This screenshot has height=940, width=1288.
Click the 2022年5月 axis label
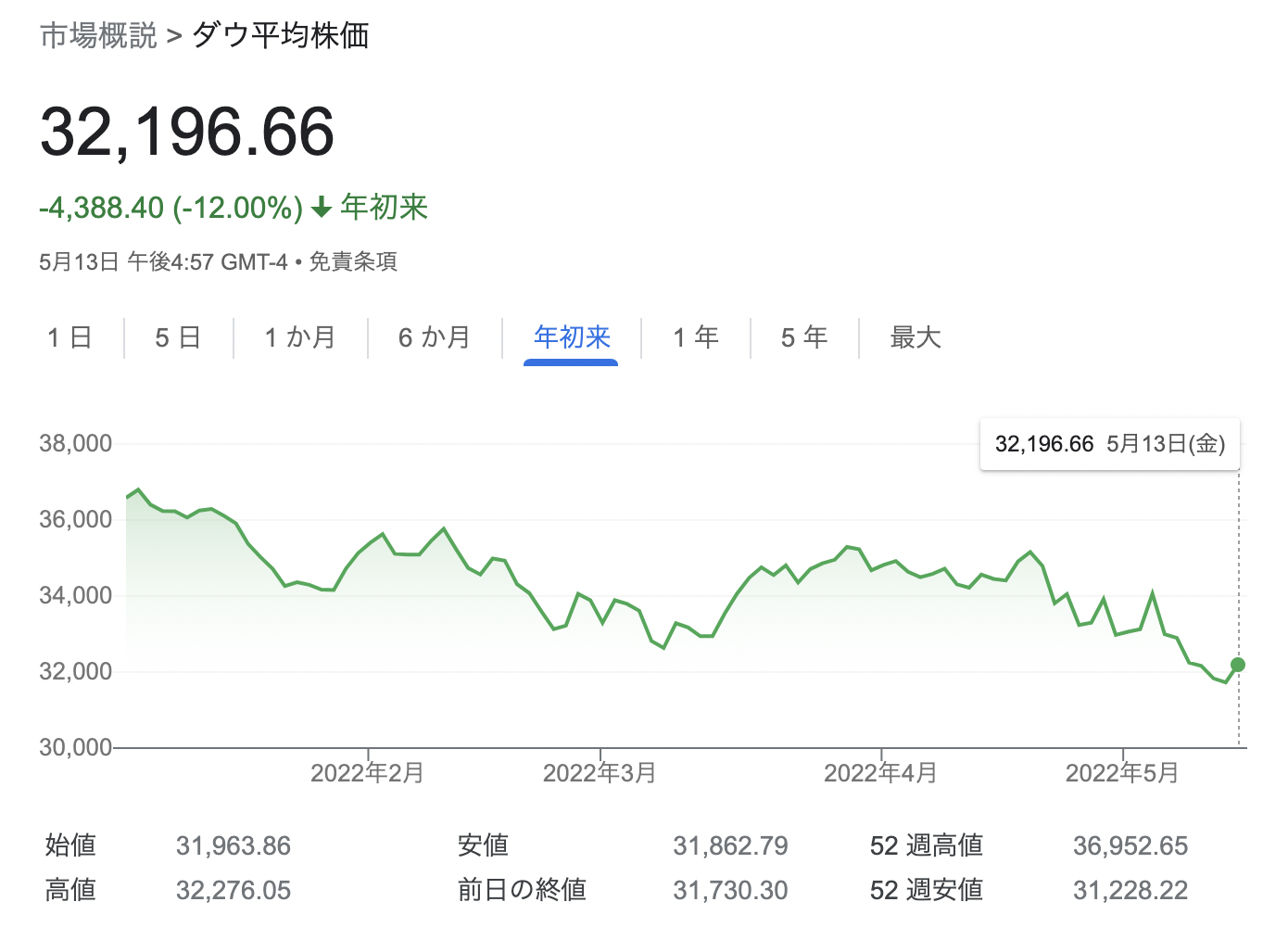(x=1122, y=773)
